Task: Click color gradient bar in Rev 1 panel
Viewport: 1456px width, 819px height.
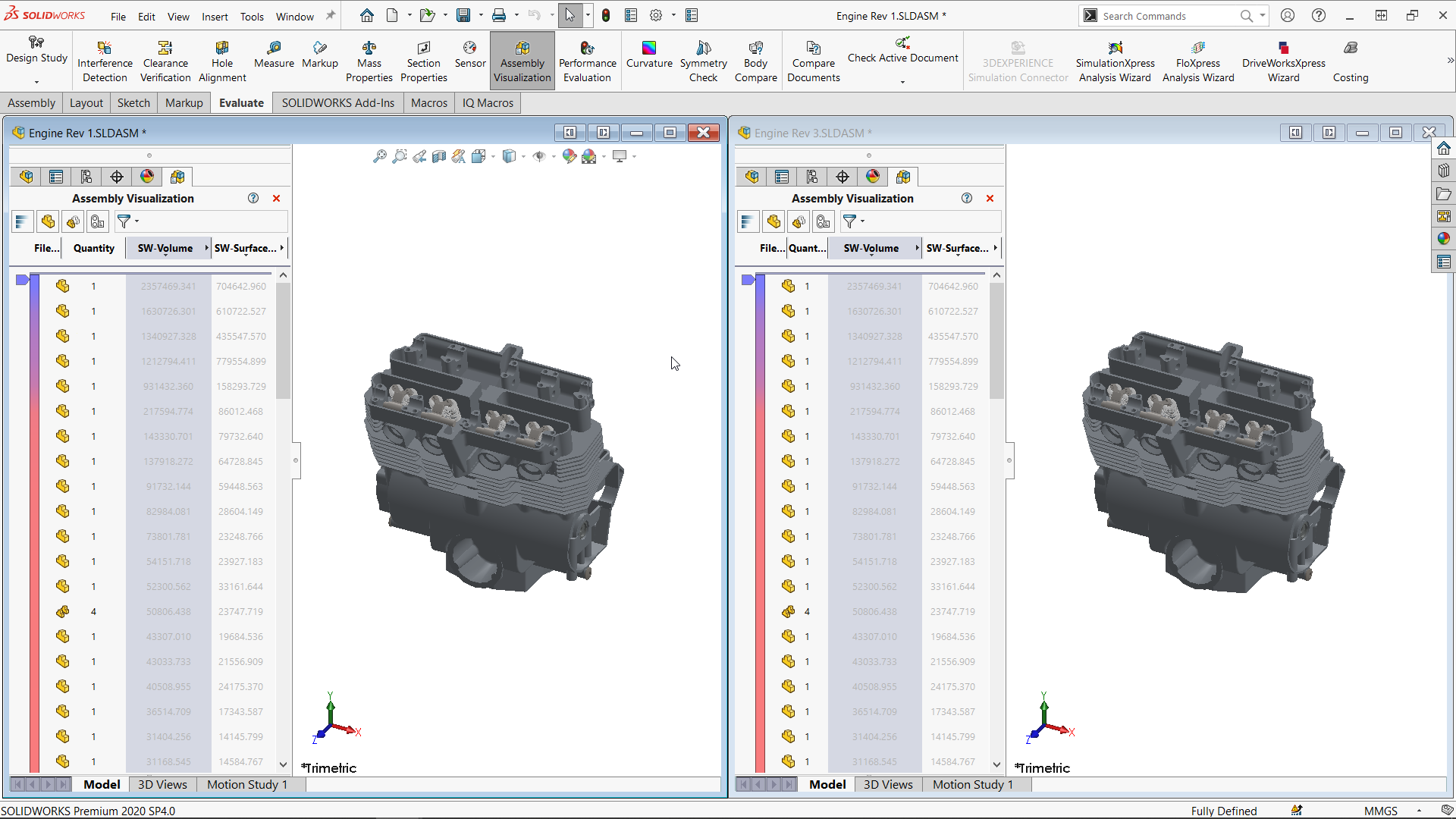Action: tap(34, 523)
